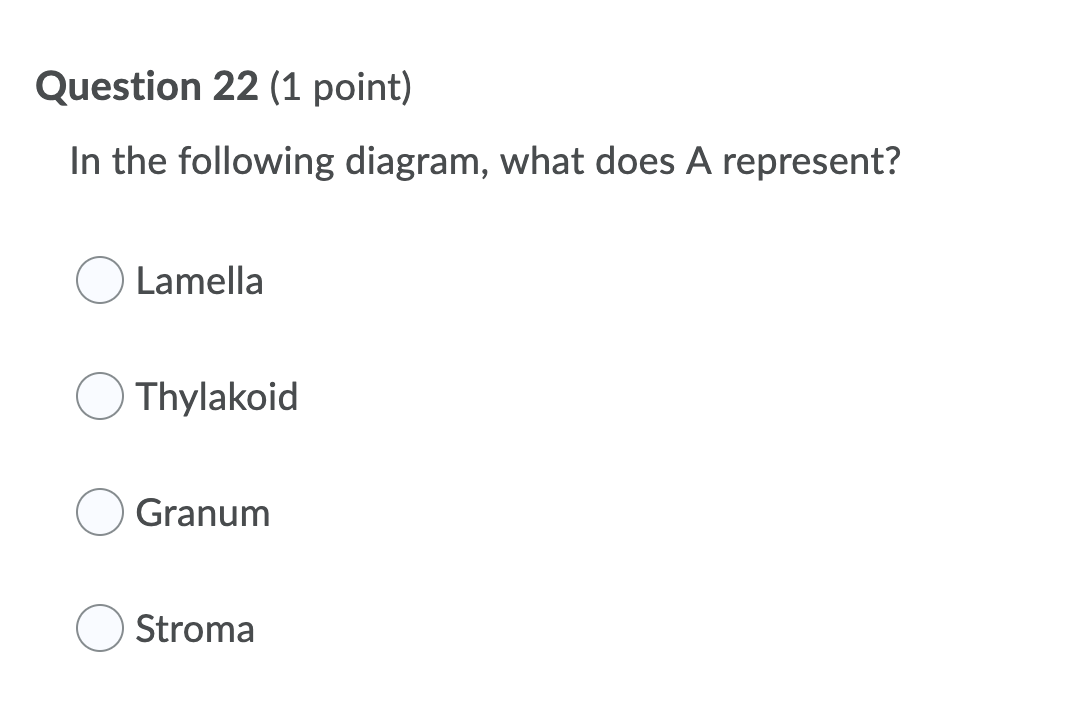Viewport: 1090px width, 704px height.
Task: Click the "(1 point)" score text
Action: tap(340, 88)
